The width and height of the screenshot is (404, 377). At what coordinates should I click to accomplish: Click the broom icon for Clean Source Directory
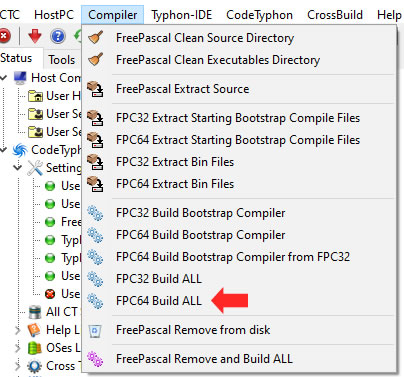pyautogui.click(x=95, y=38)
